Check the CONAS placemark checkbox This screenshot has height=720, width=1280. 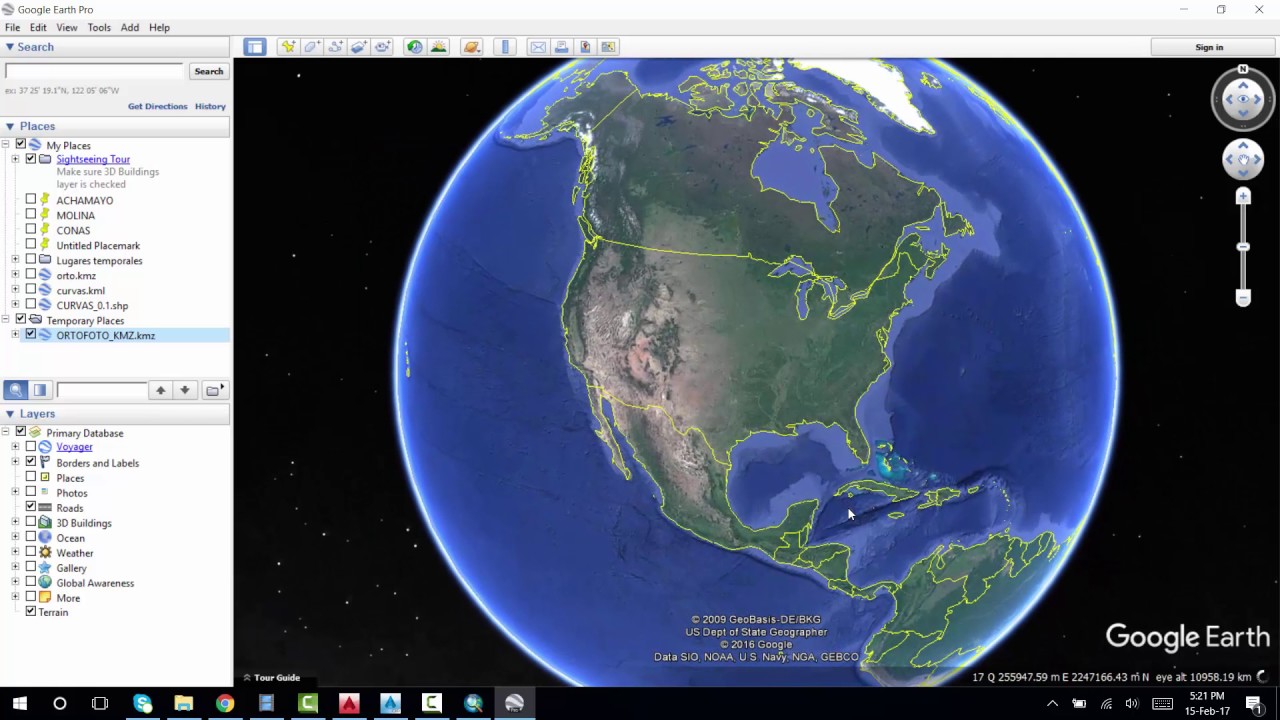31,230
